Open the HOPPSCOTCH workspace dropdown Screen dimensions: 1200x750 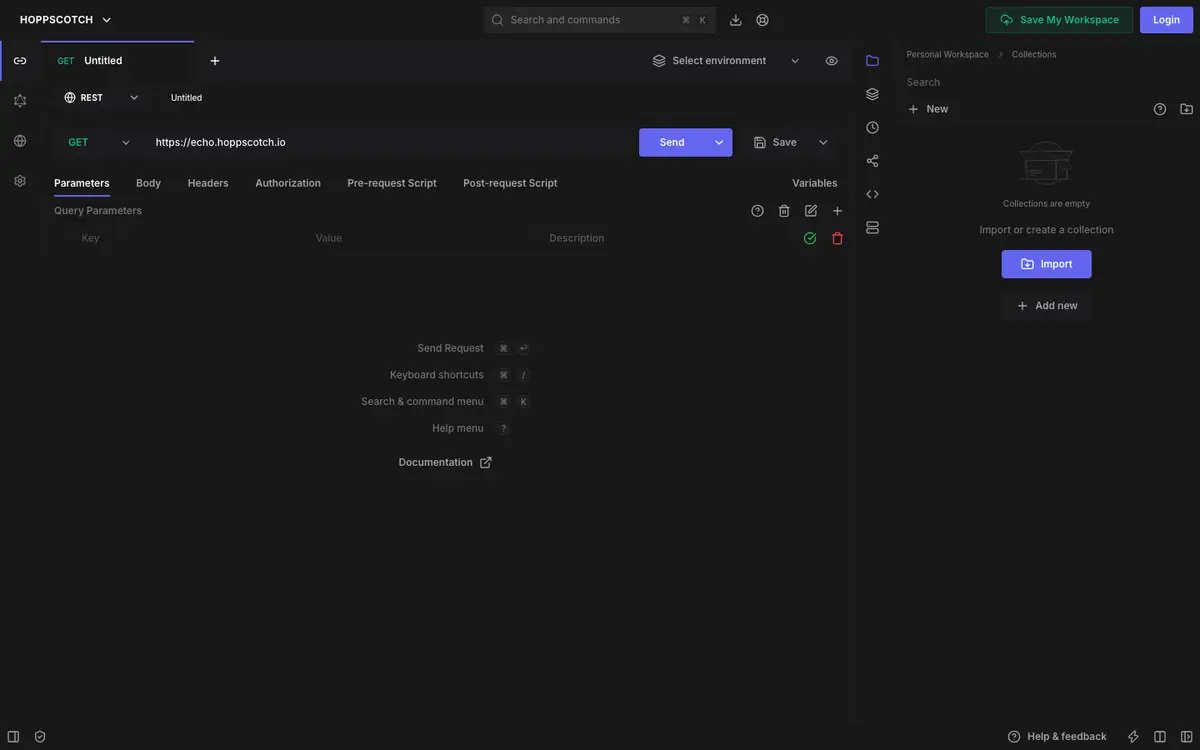click(x=66, y=20)
